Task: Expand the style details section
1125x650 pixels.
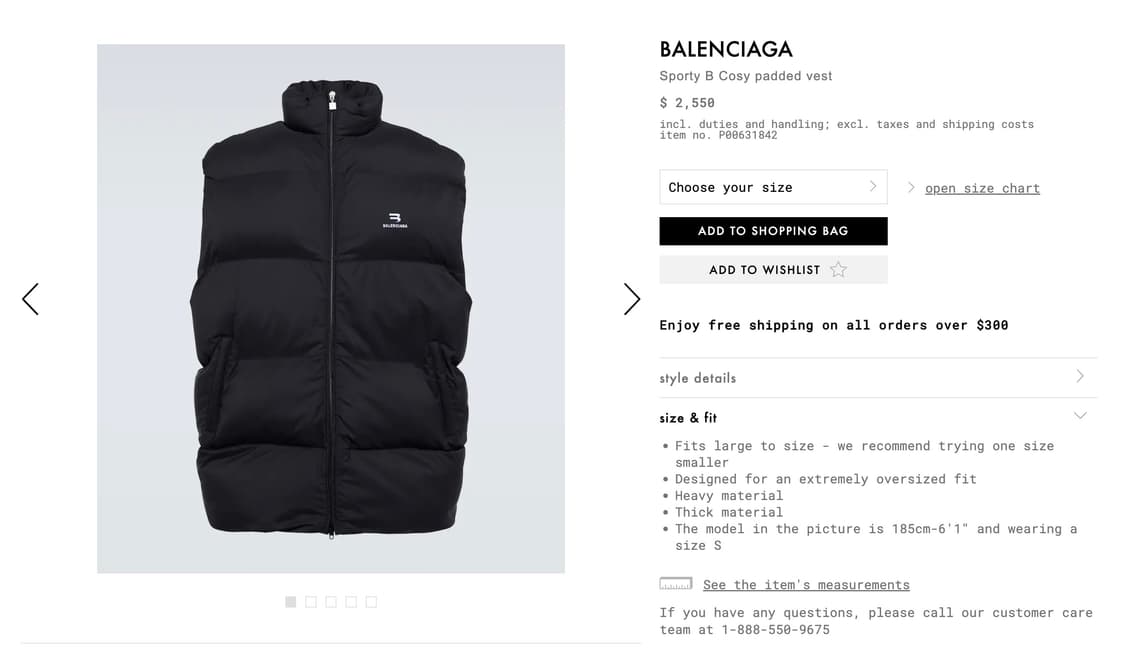Action: point(878,377)
